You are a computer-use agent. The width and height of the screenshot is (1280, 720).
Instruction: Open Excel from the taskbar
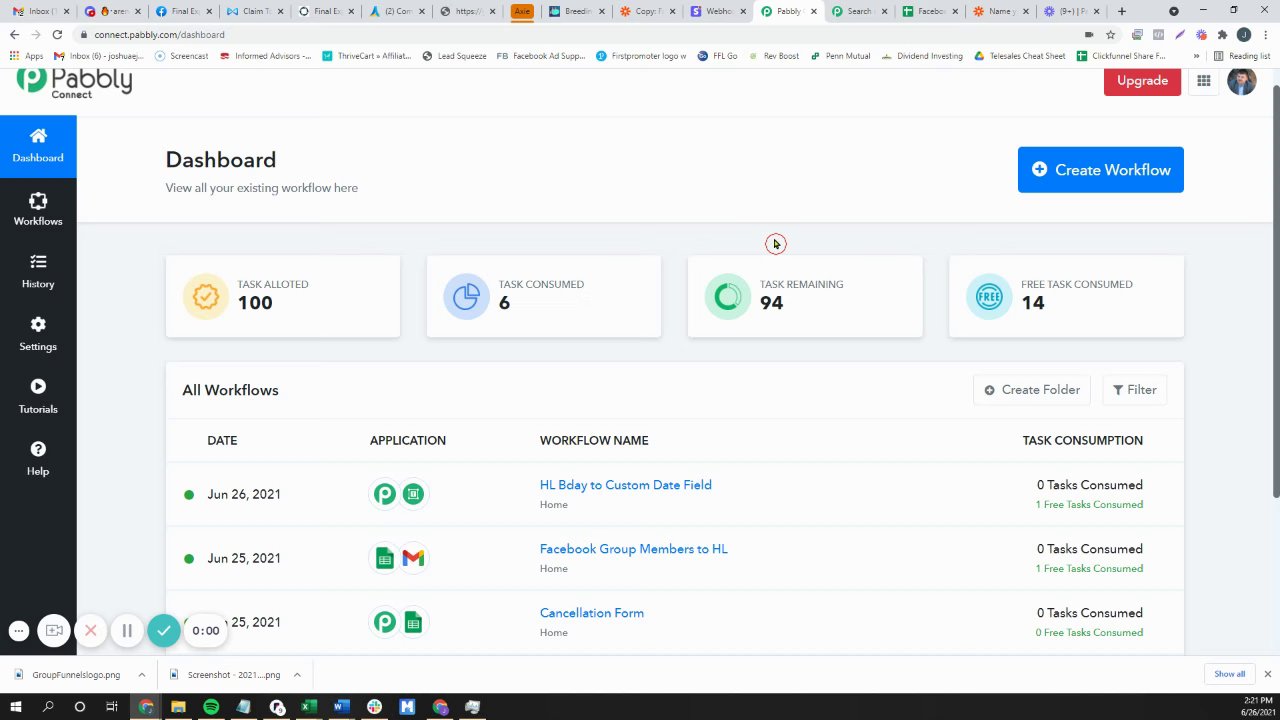pos(309,707)
